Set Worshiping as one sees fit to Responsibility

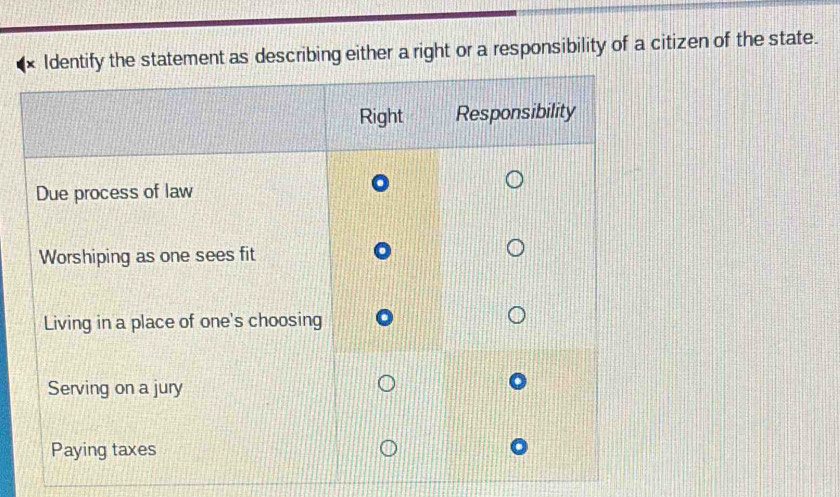pyautogui.click(x=514, y=248)
